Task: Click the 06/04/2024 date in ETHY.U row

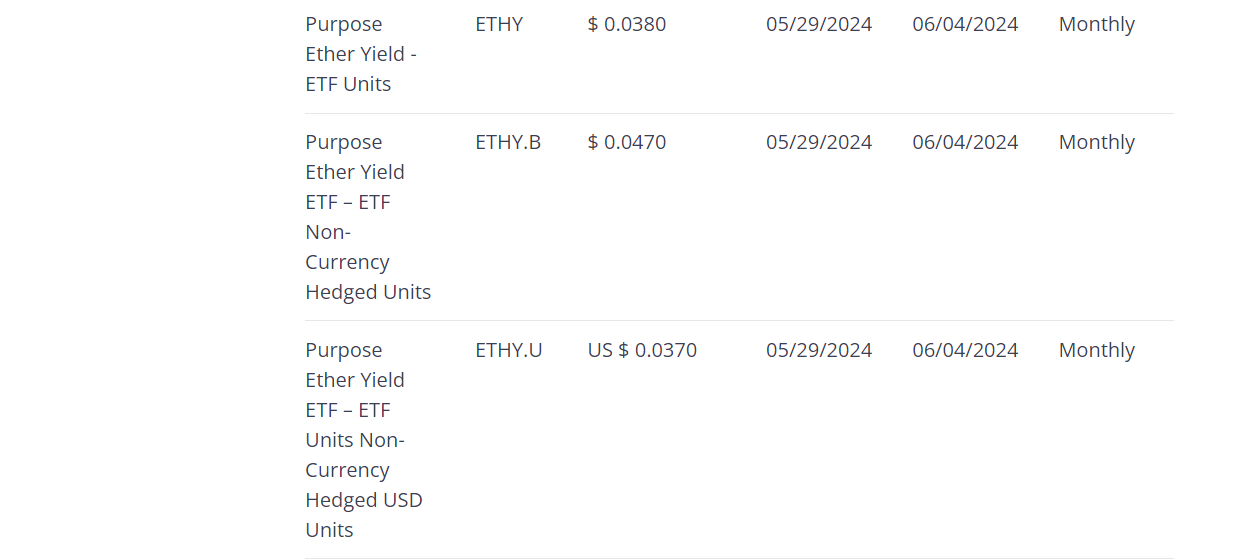Action: click(965, 350)
